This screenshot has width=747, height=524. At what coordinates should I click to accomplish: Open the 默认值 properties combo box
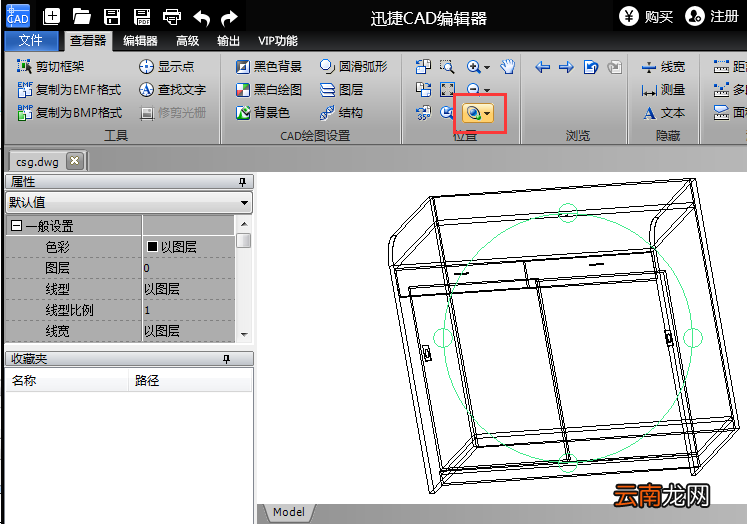[129, 202]
